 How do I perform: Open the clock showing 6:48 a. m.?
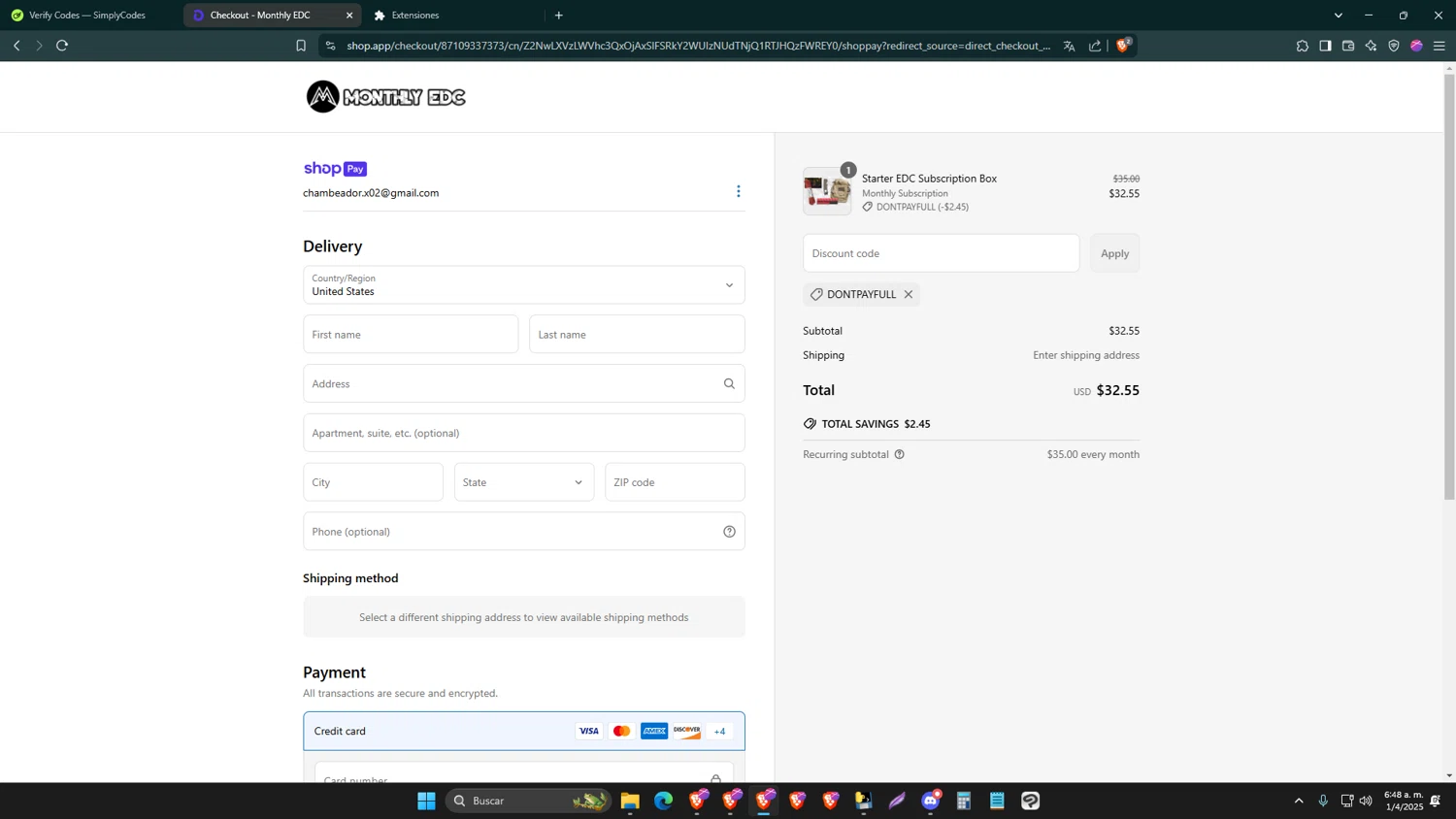point(1403,801)
